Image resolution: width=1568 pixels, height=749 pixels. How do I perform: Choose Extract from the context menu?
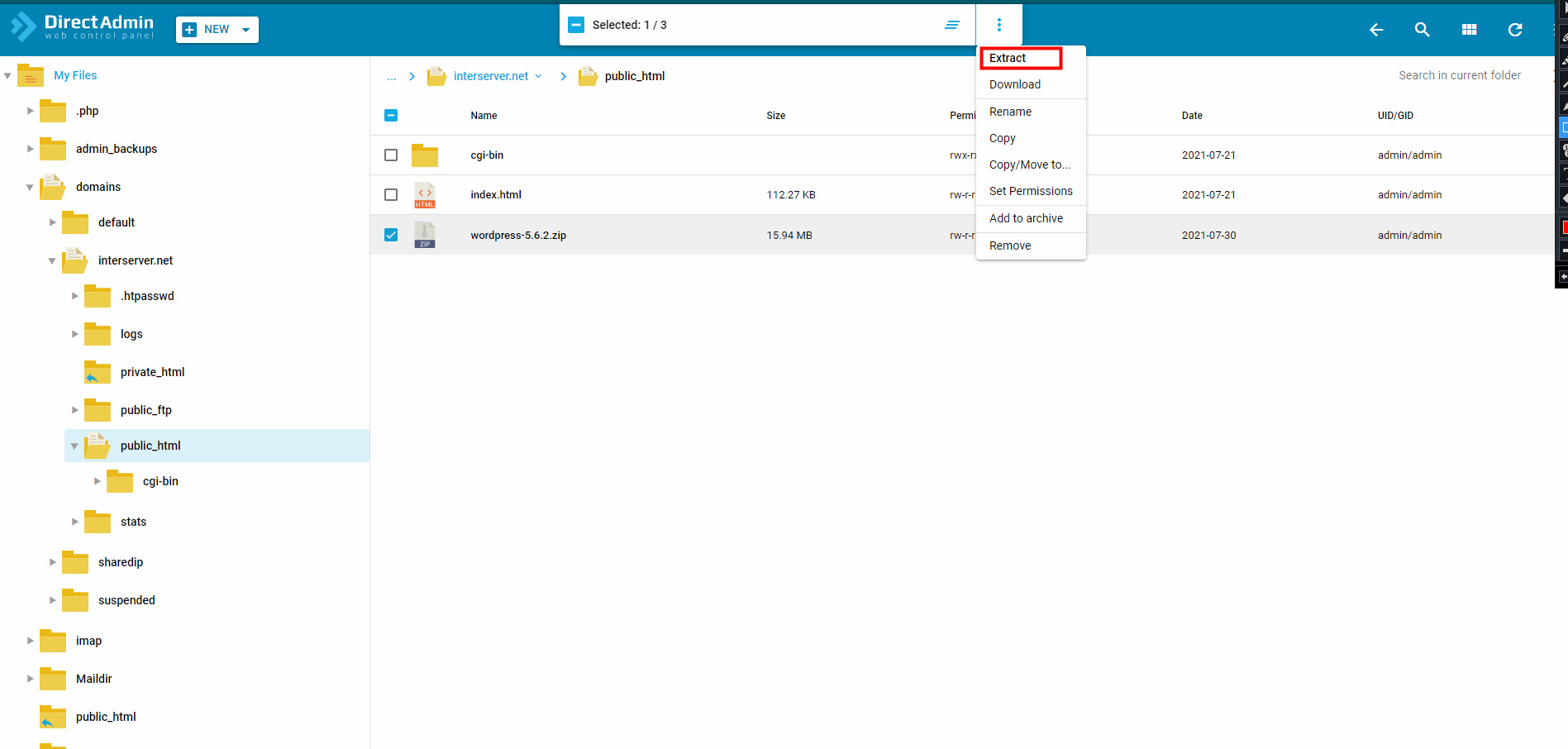coord(1031,58)
